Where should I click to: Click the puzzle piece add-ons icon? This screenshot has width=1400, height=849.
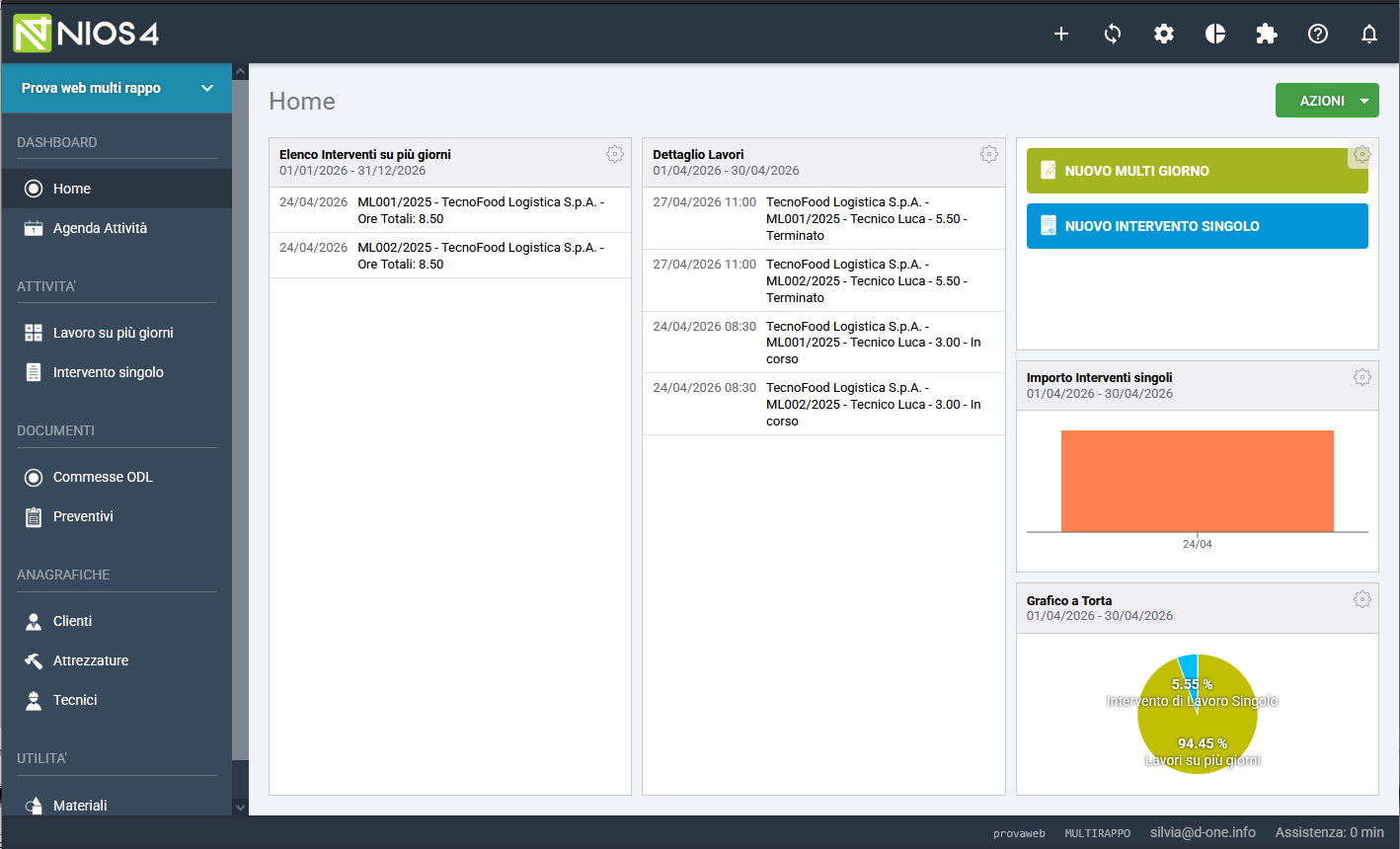tap(1267, 34)
